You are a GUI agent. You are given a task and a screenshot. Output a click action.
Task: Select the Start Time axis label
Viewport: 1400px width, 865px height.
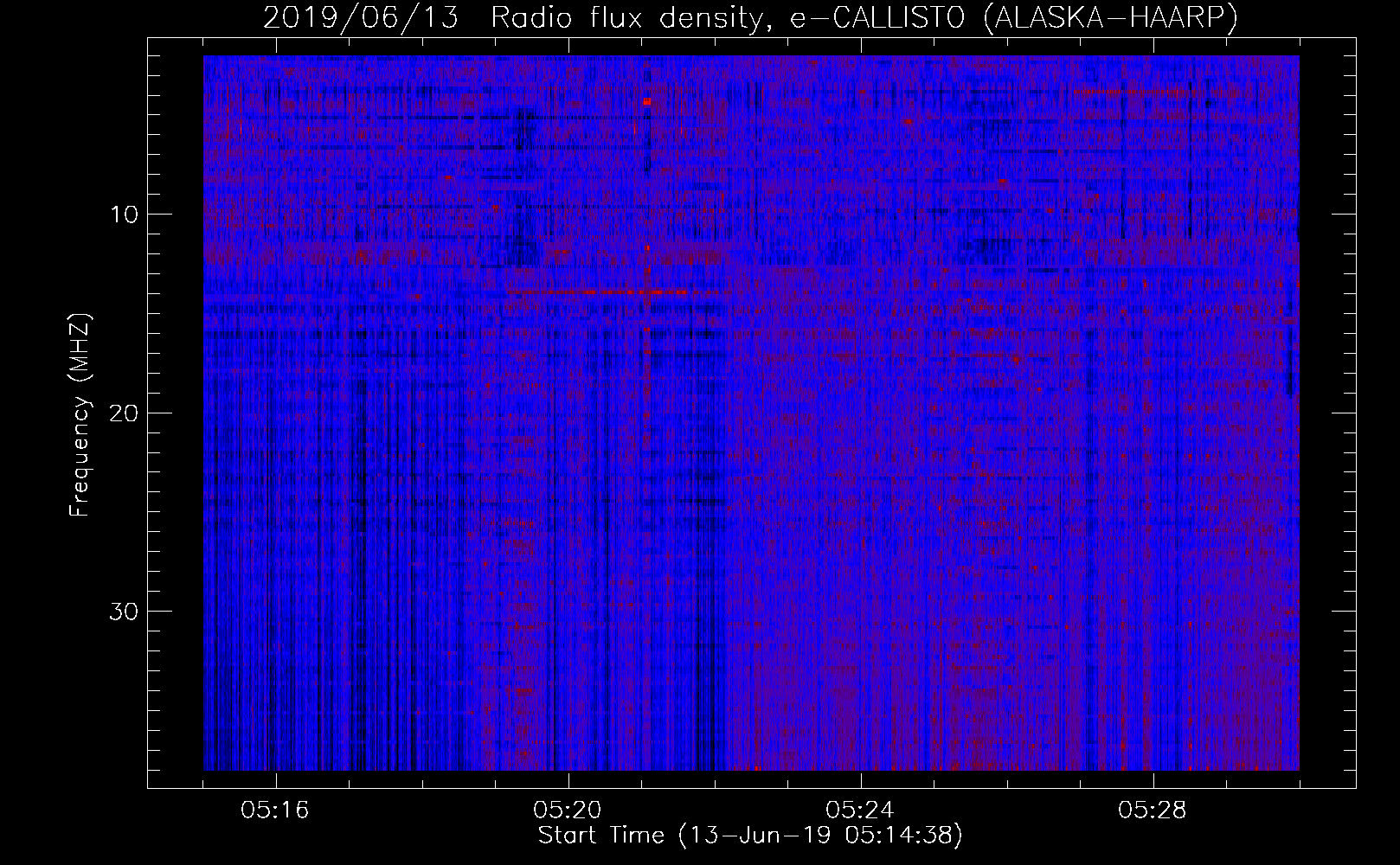pos(750,836)
